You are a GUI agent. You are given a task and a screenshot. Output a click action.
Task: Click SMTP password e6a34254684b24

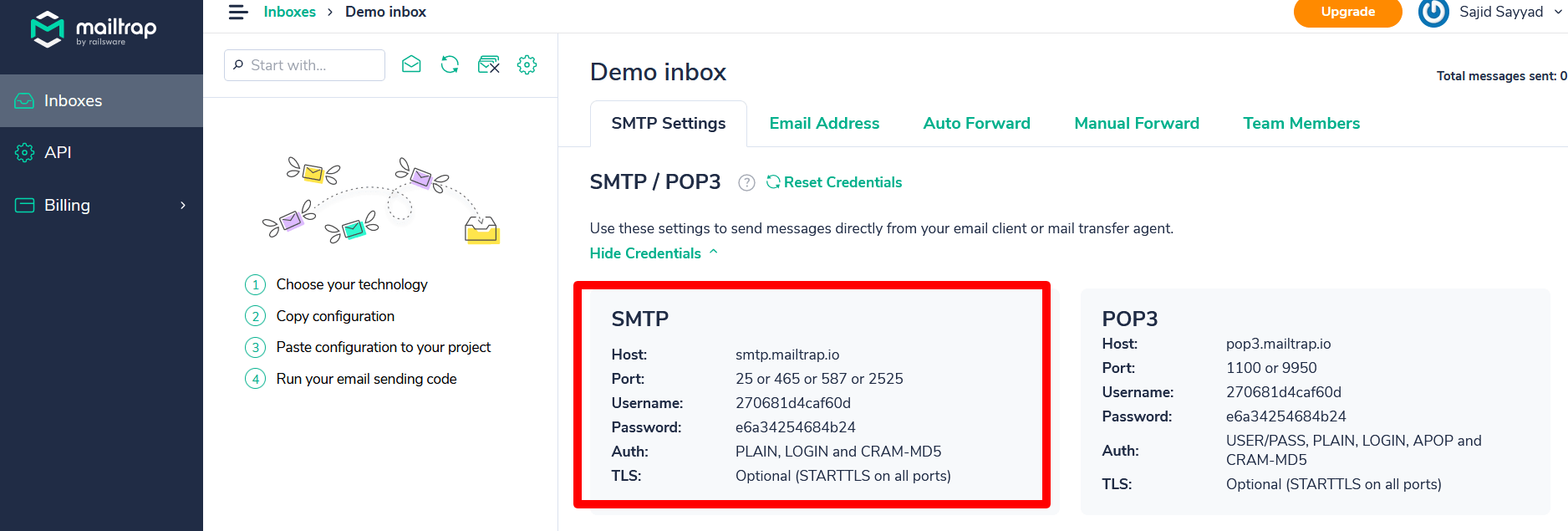(x=796, y=427)
